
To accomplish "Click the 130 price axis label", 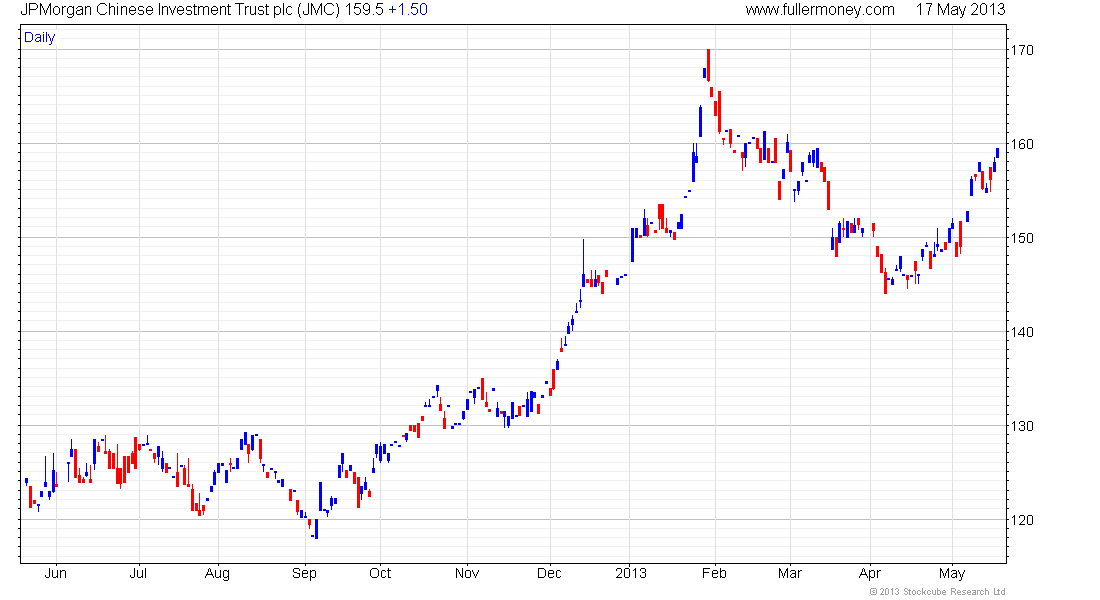I will (x=1021, y=427).
